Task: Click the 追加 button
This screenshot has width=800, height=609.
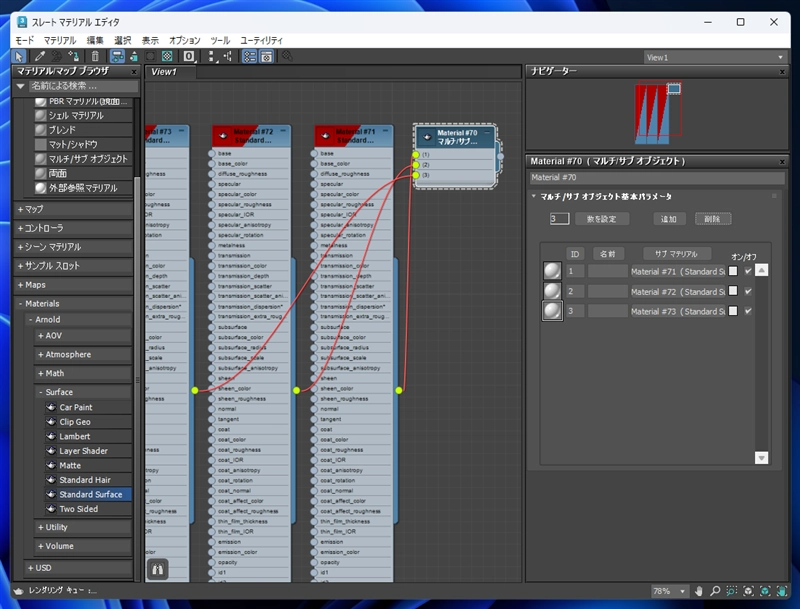Action: pyautogui.click(x=669, y=219)
